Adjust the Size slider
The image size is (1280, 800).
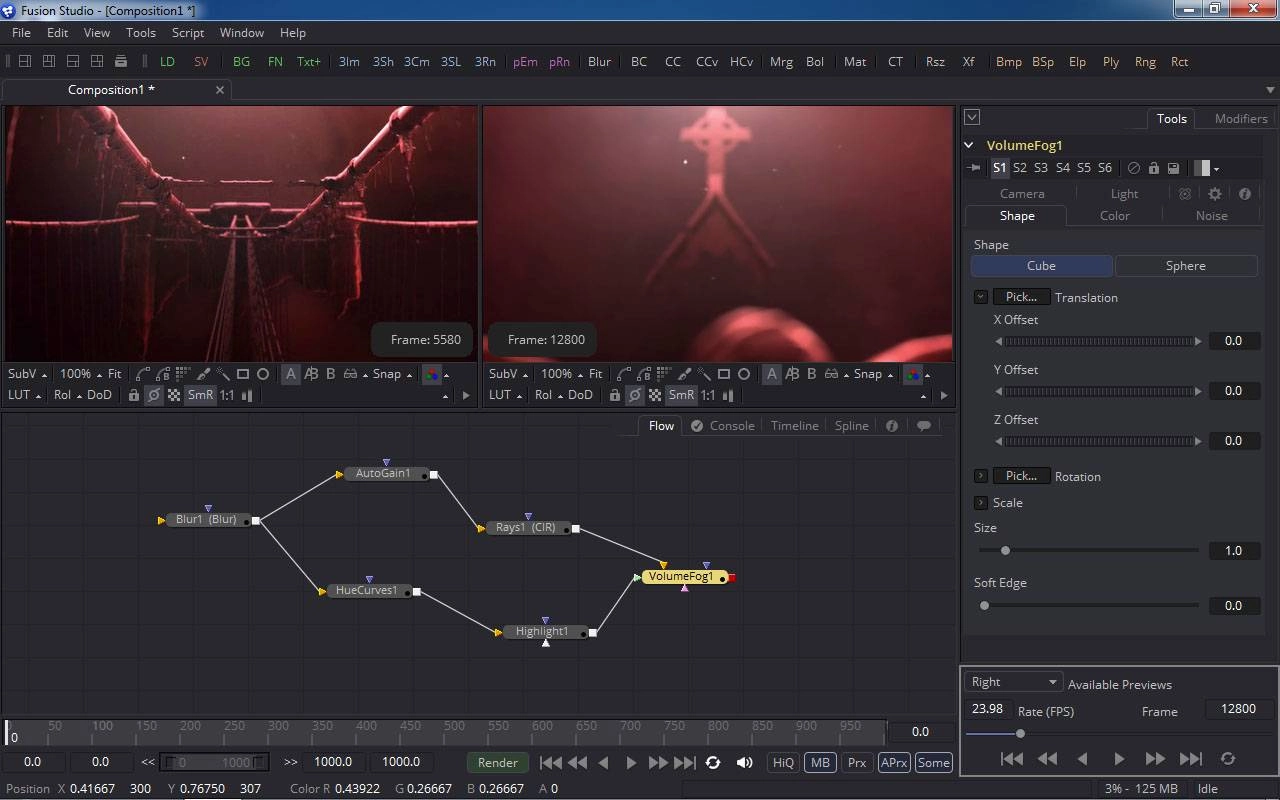[x=1088, y=550]
